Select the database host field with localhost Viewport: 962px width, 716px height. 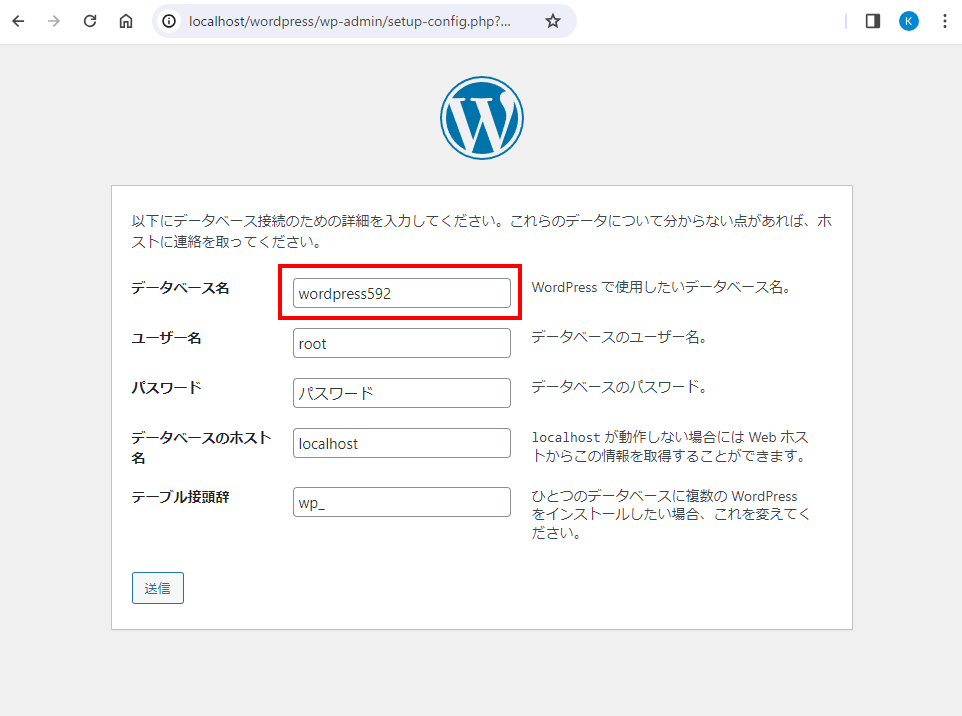401,443
